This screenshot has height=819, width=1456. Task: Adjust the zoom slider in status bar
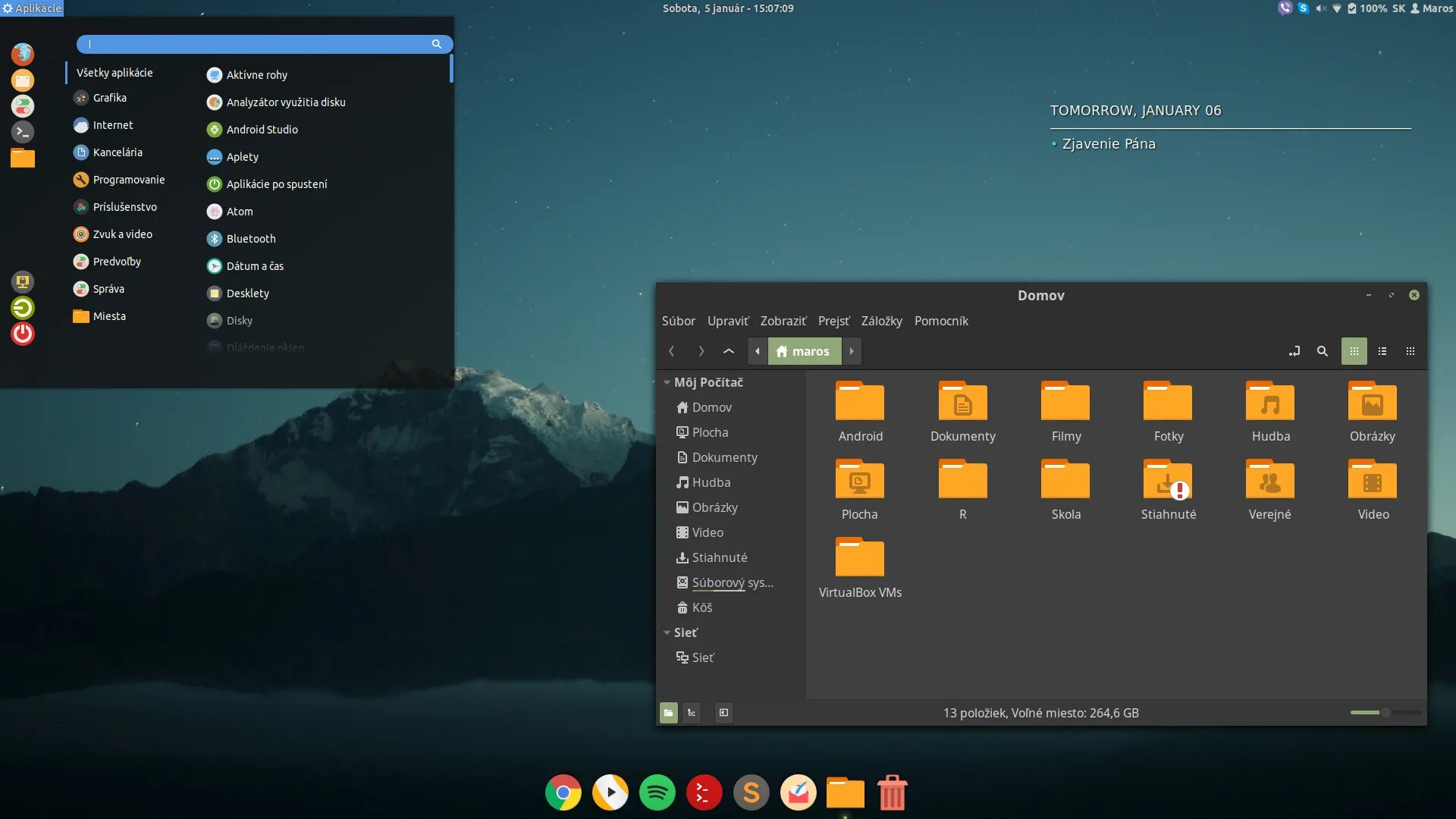[1385, 713]
